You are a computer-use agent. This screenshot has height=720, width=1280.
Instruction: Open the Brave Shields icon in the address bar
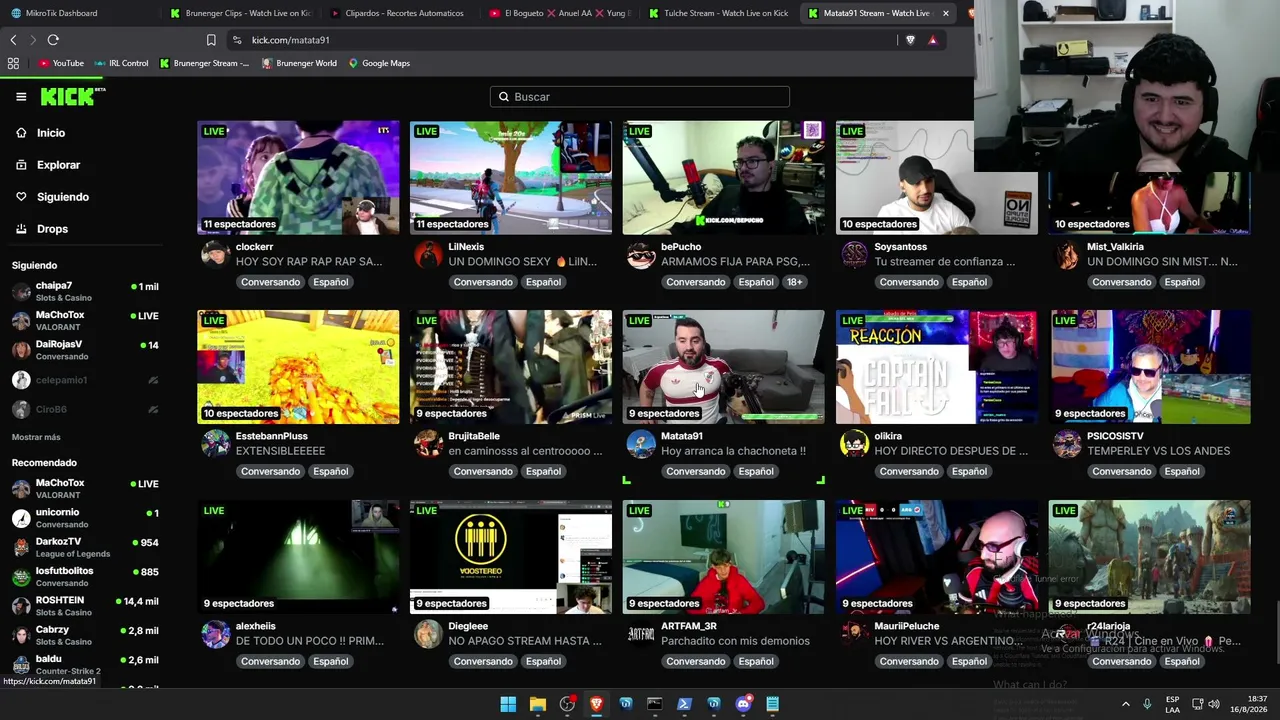coord(910,40)
